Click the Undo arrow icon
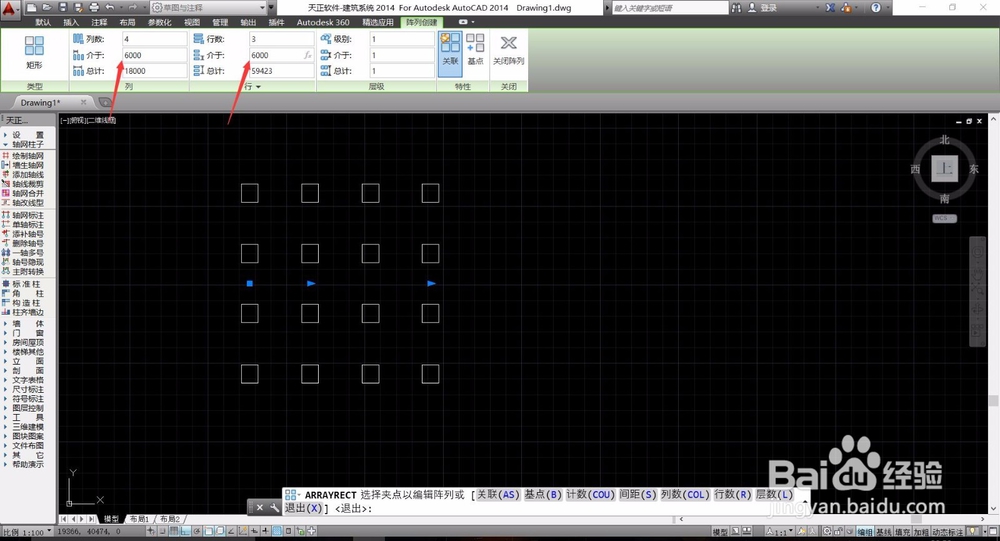 pos(110,8)
